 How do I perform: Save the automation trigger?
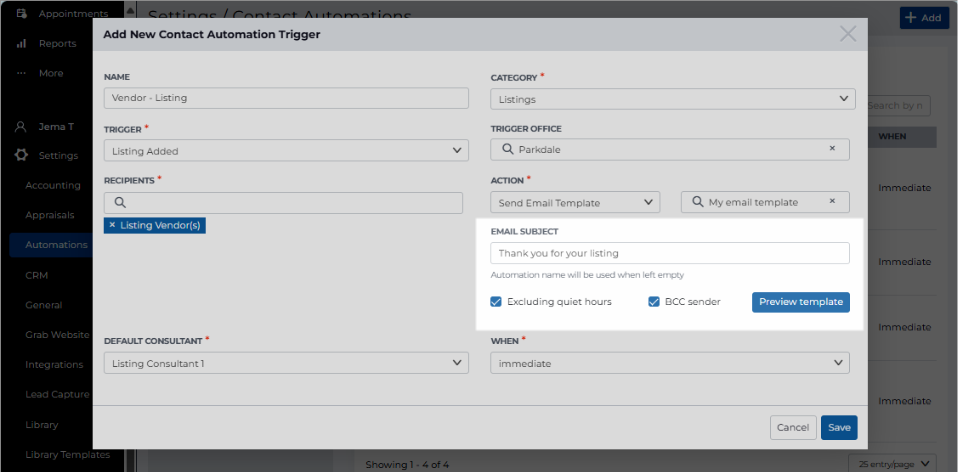[839, 427]
